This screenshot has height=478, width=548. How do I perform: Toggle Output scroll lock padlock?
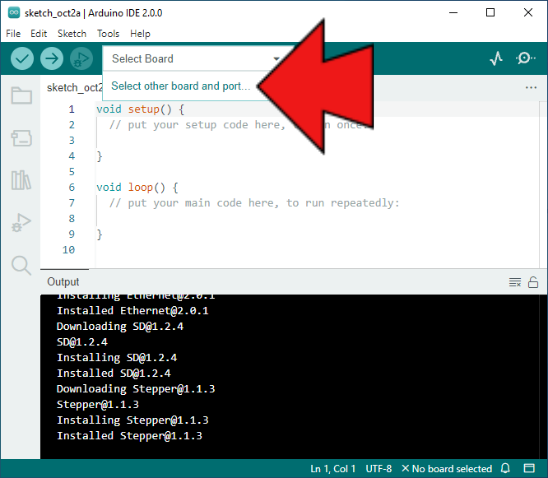[533, 282]
